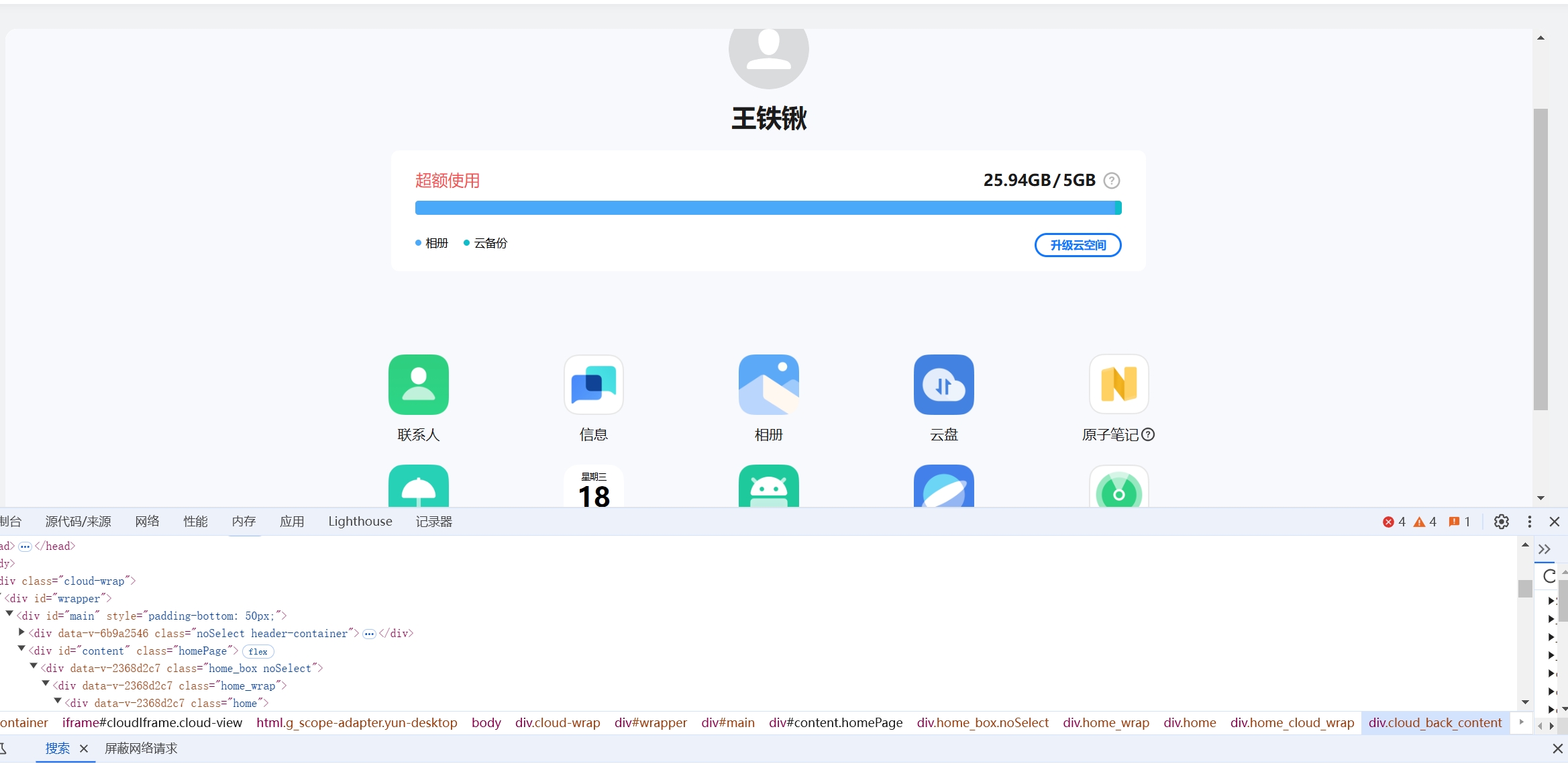The width and height of the screenshot is (1568, 764).
Task: Collapse the home_box noSelect div node
Action: 34,667
